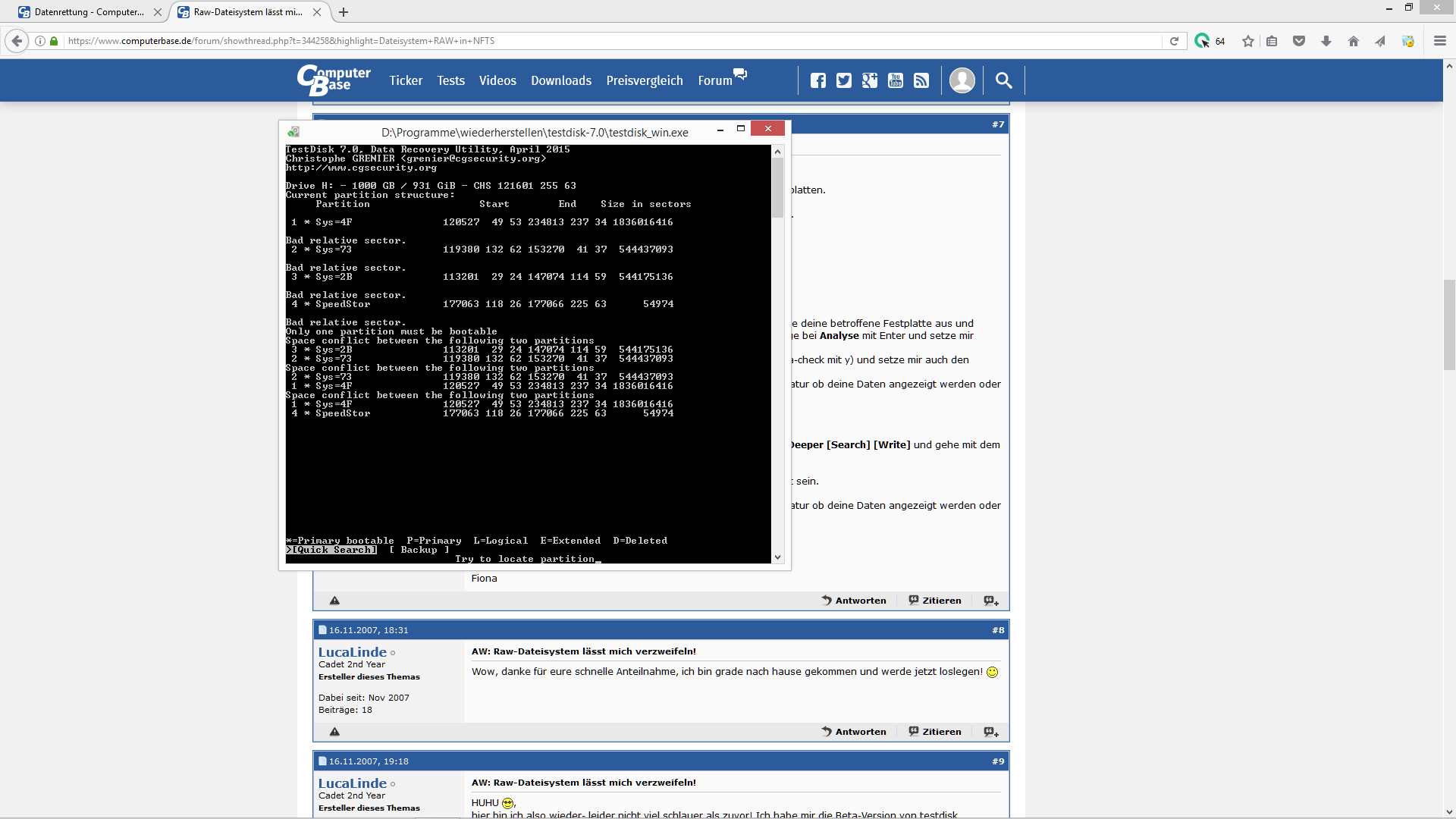Select the Raw-Dateisystem browser tab
This screenshot has width=1456, height=819.
pos(247,12)
